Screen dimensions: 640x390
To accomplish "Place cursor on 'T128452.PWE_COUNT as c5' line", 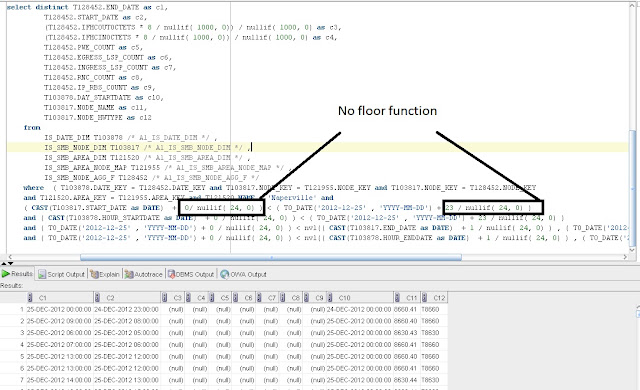I will click(93, 47).
